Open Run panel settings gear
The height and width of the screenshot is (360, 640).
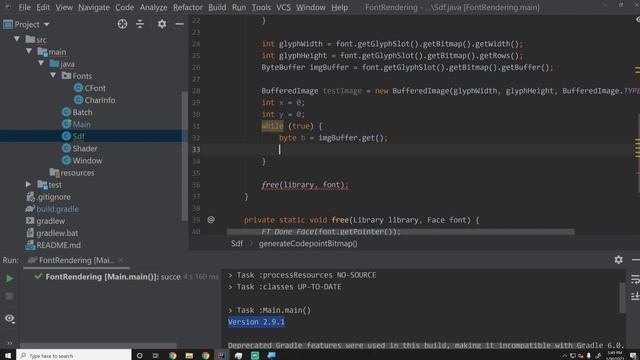pos(618,260)
